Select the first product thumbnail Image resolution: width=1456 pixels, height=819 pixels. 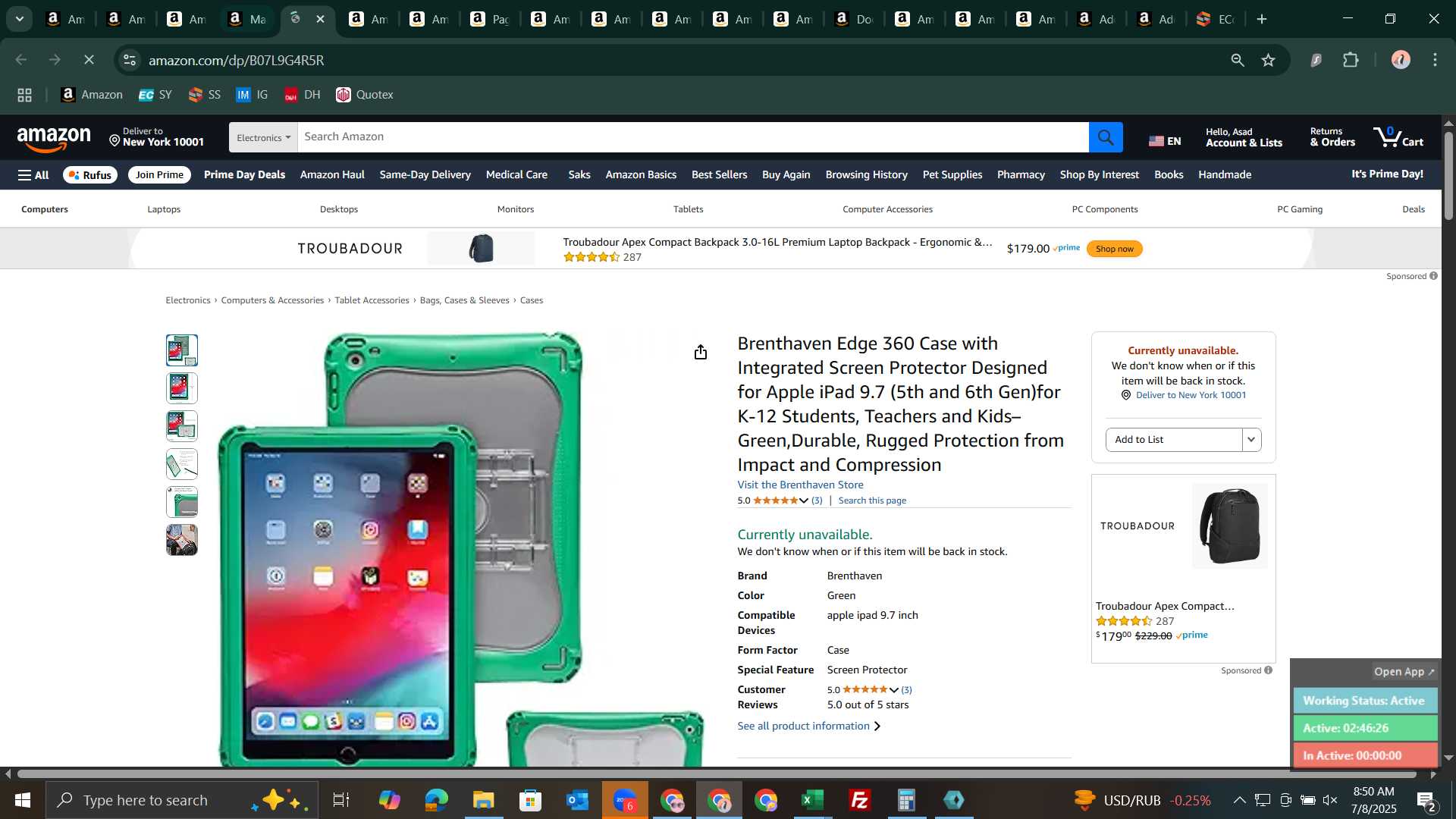(x=182, y=350)
